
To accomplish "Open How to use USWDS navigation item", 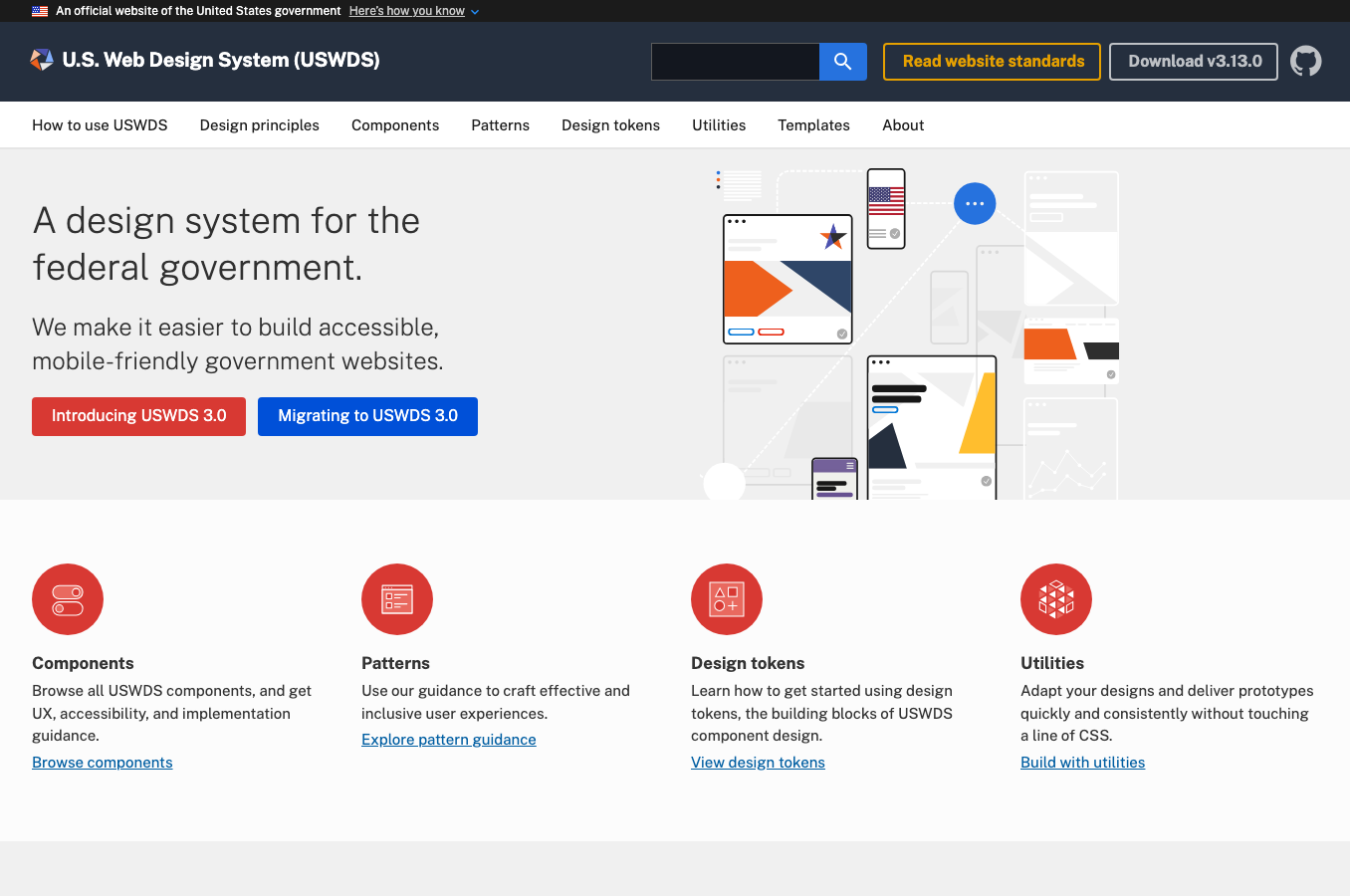I will click(100, 124).
